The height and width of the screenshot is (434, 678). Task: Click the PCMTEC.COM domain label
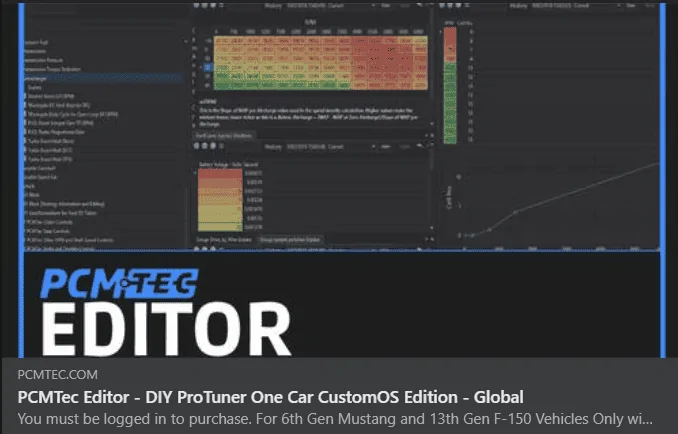[x=58, y=374]
